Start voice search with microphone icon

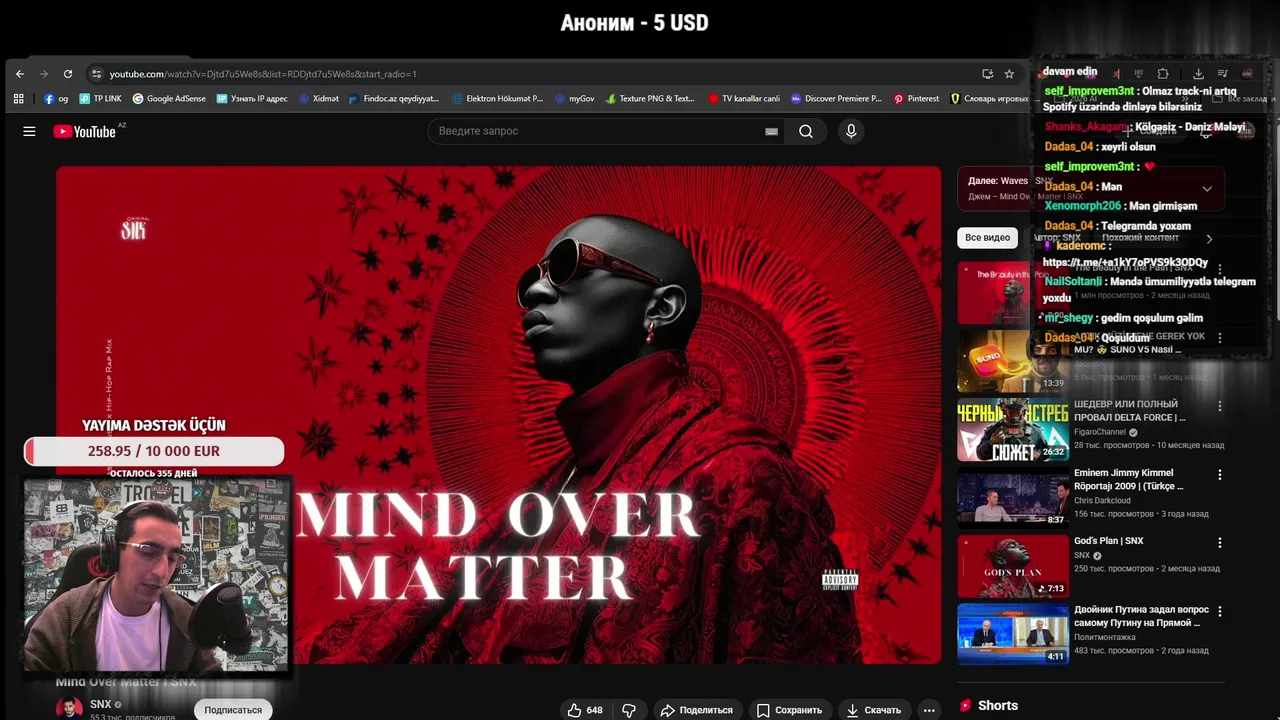click(x=851, y=131)
